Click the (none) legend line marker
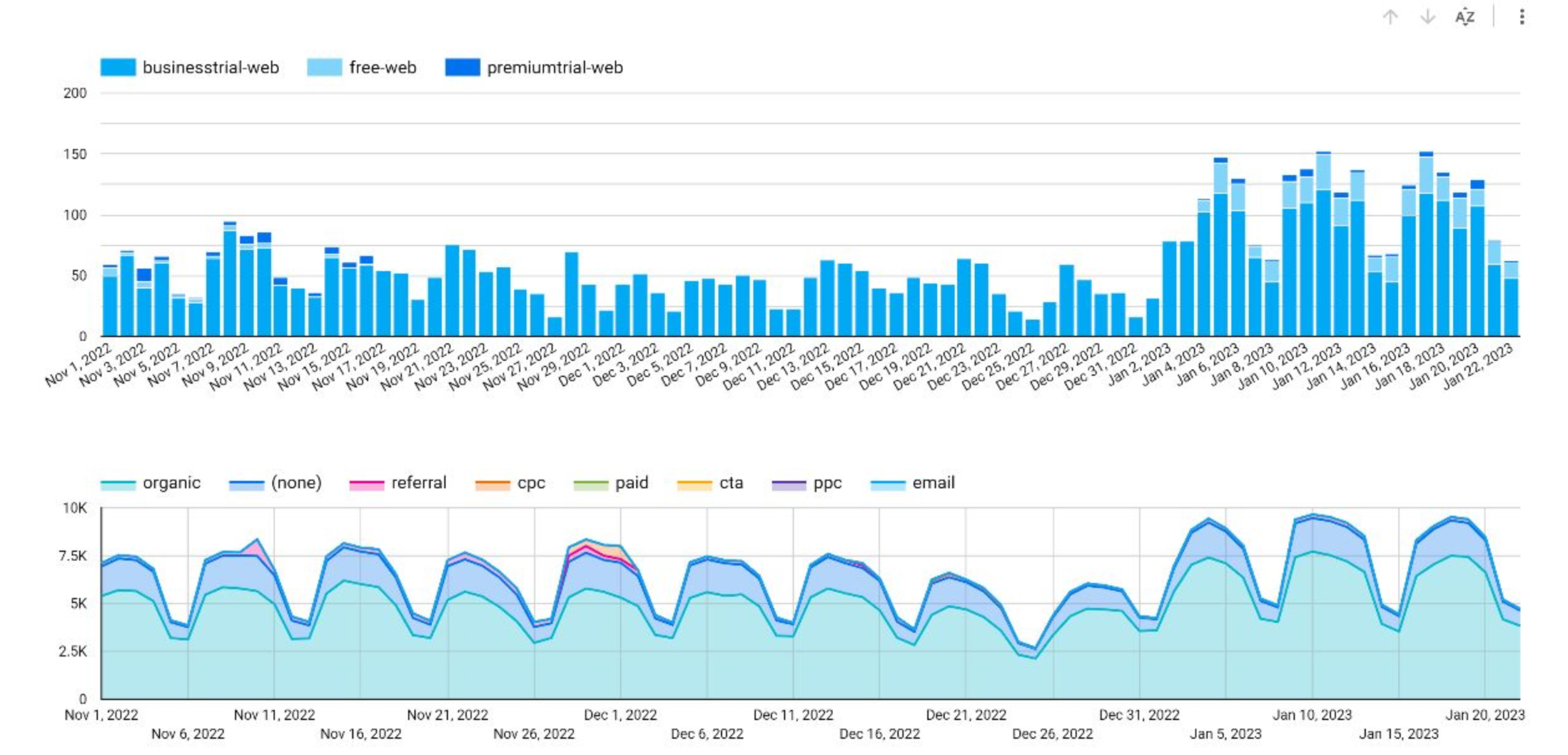Screen dimensions: 1568x755 coord(246,485)
